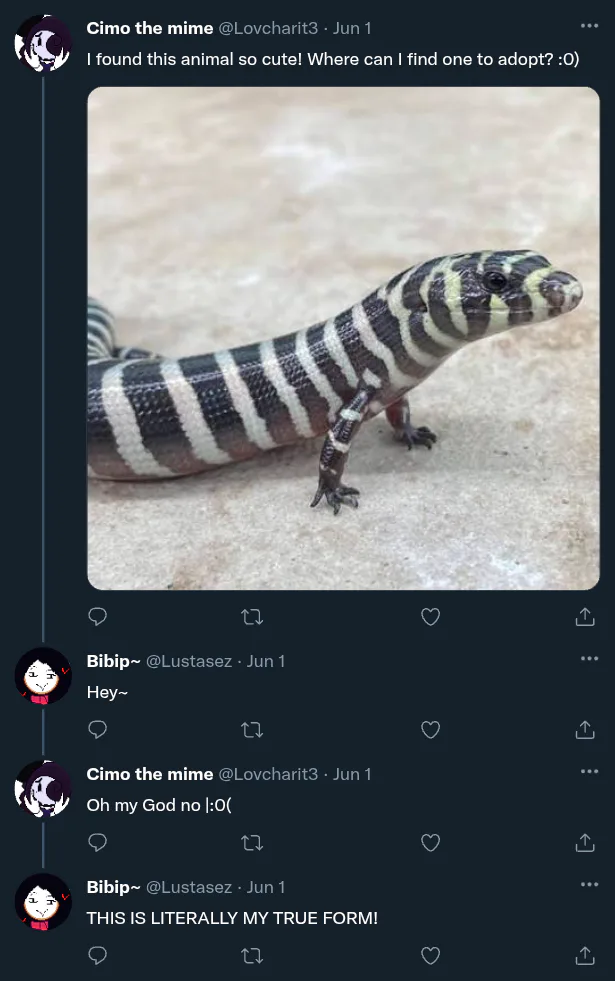The height and width of the screenshot is (981, 615).
Task: Open more options on "Hey~" tweet
Action: click(x=589, y=658)
